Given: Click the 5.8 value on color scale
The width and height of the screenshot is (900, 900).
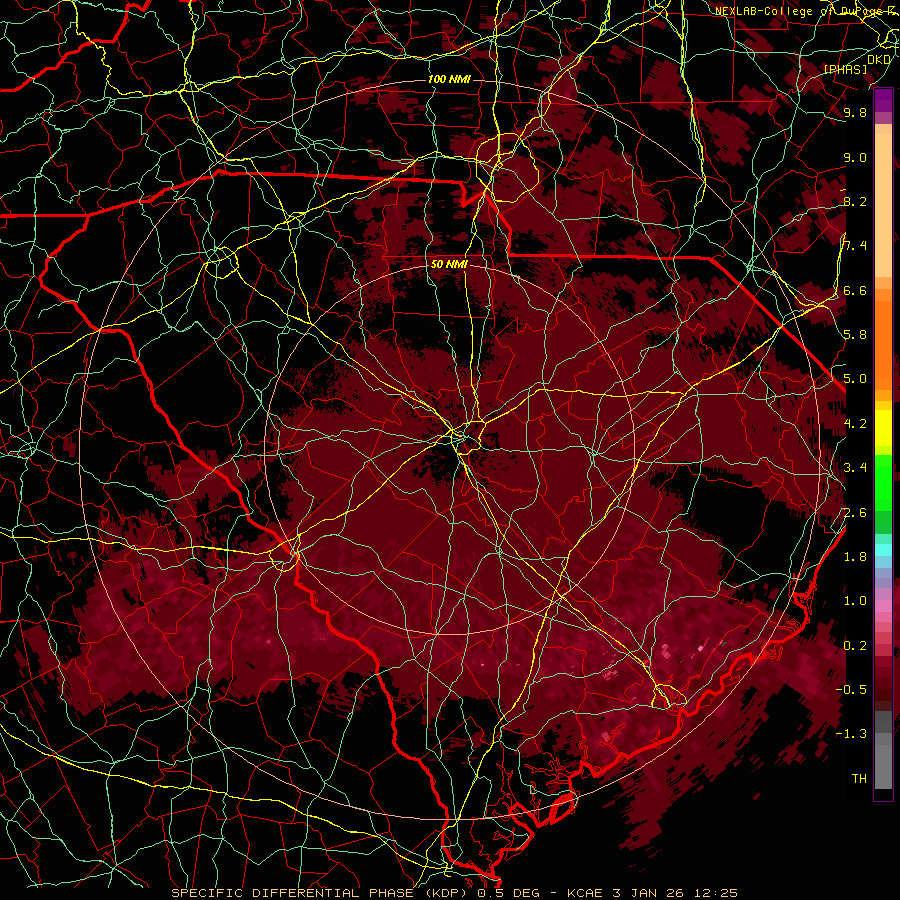Looking at the screenshot, I should 855,335.
